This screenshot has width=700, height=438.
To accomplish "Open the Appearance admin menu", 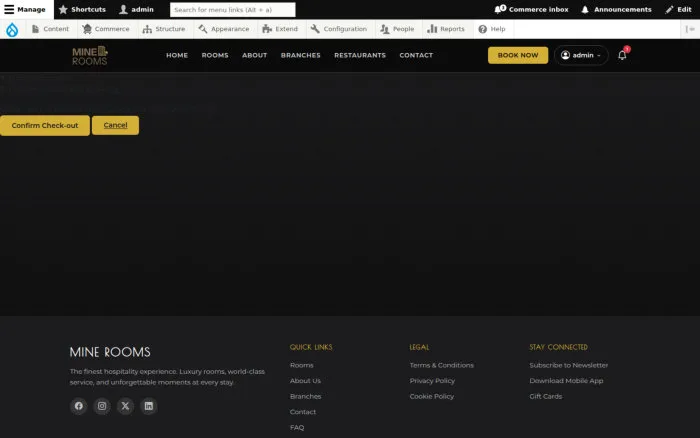I will [224, 29].
